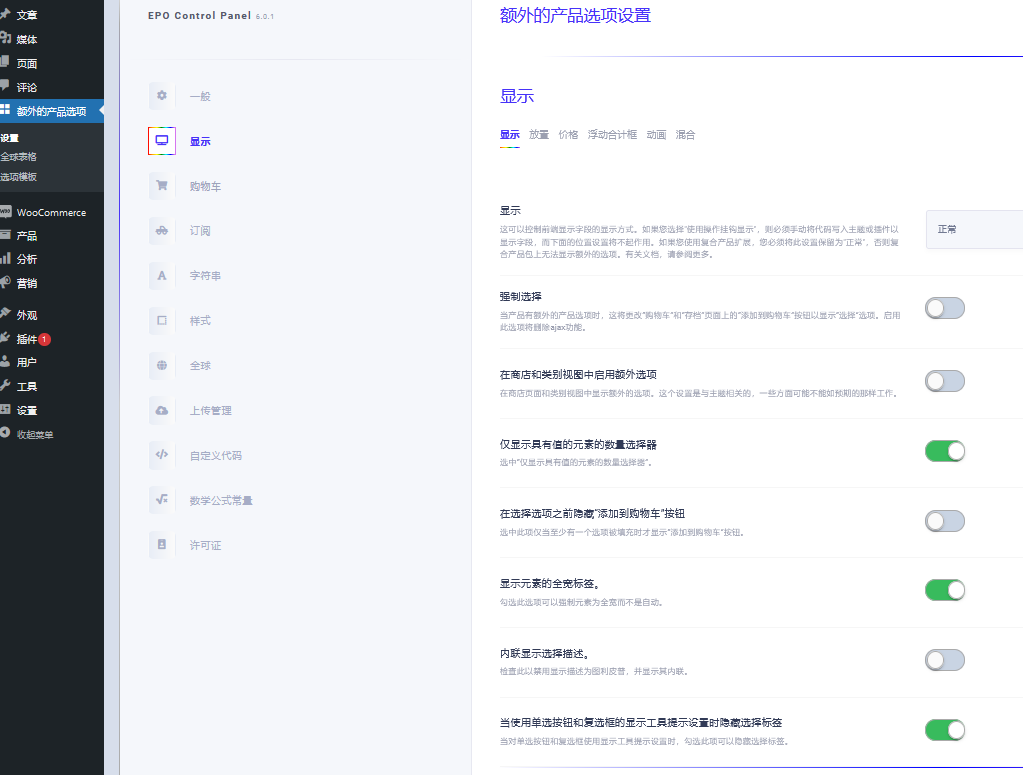Click the 文章 pin icon in admin menu
The width and height of the screenshot is (1023, 775).
click(x=5, y=14)
